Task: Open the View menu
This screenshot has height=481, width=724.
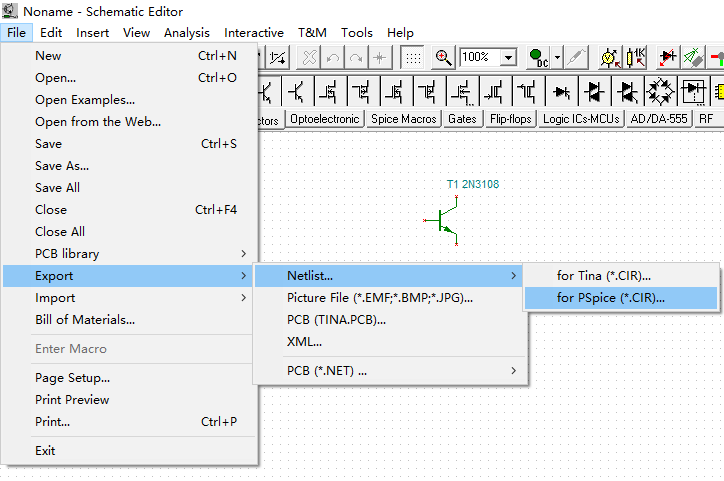Action: pyautogui.click(x=136, y=33)
